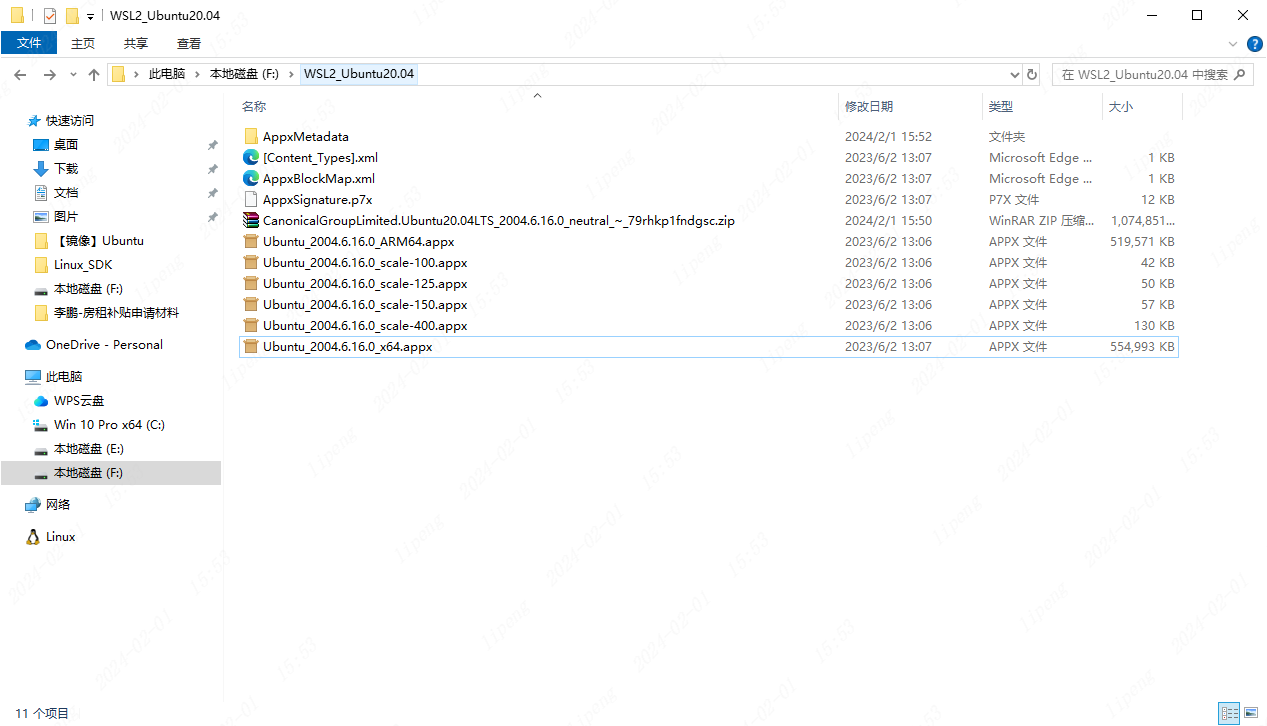
Task: Open 本地磁盘 (F:) under quick access
Action: point(89,288)
